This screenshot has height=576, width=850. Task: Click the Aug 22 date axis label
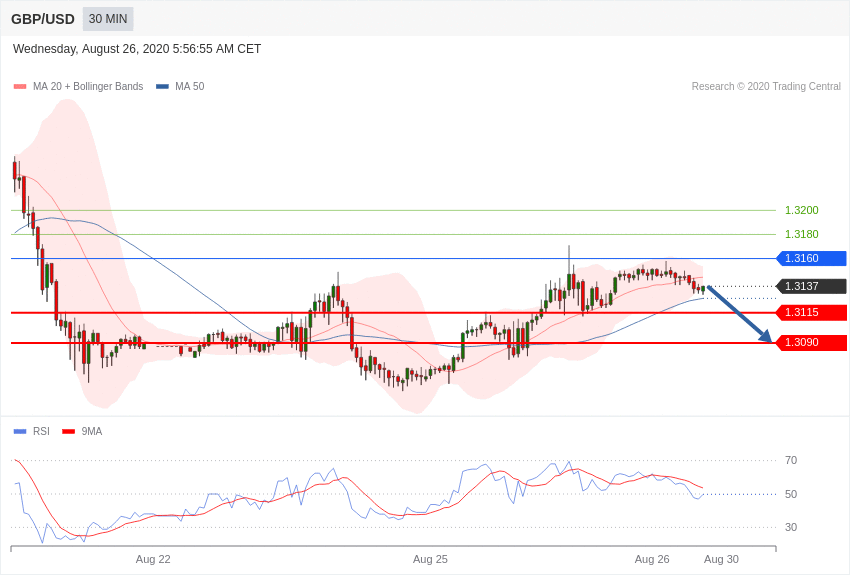tap(153, 559)
